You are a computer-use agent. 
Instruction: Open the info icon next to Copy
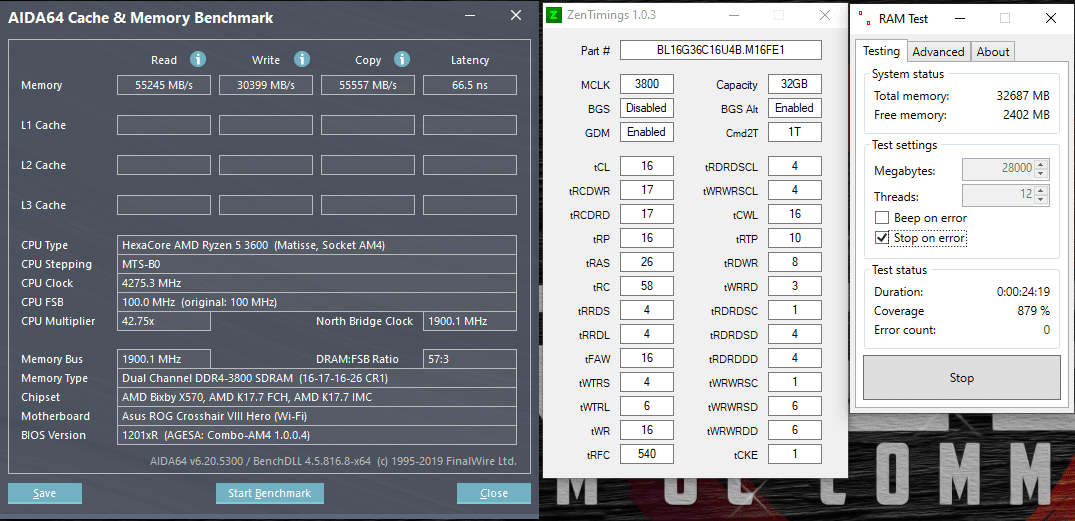[x=402, y=59]
